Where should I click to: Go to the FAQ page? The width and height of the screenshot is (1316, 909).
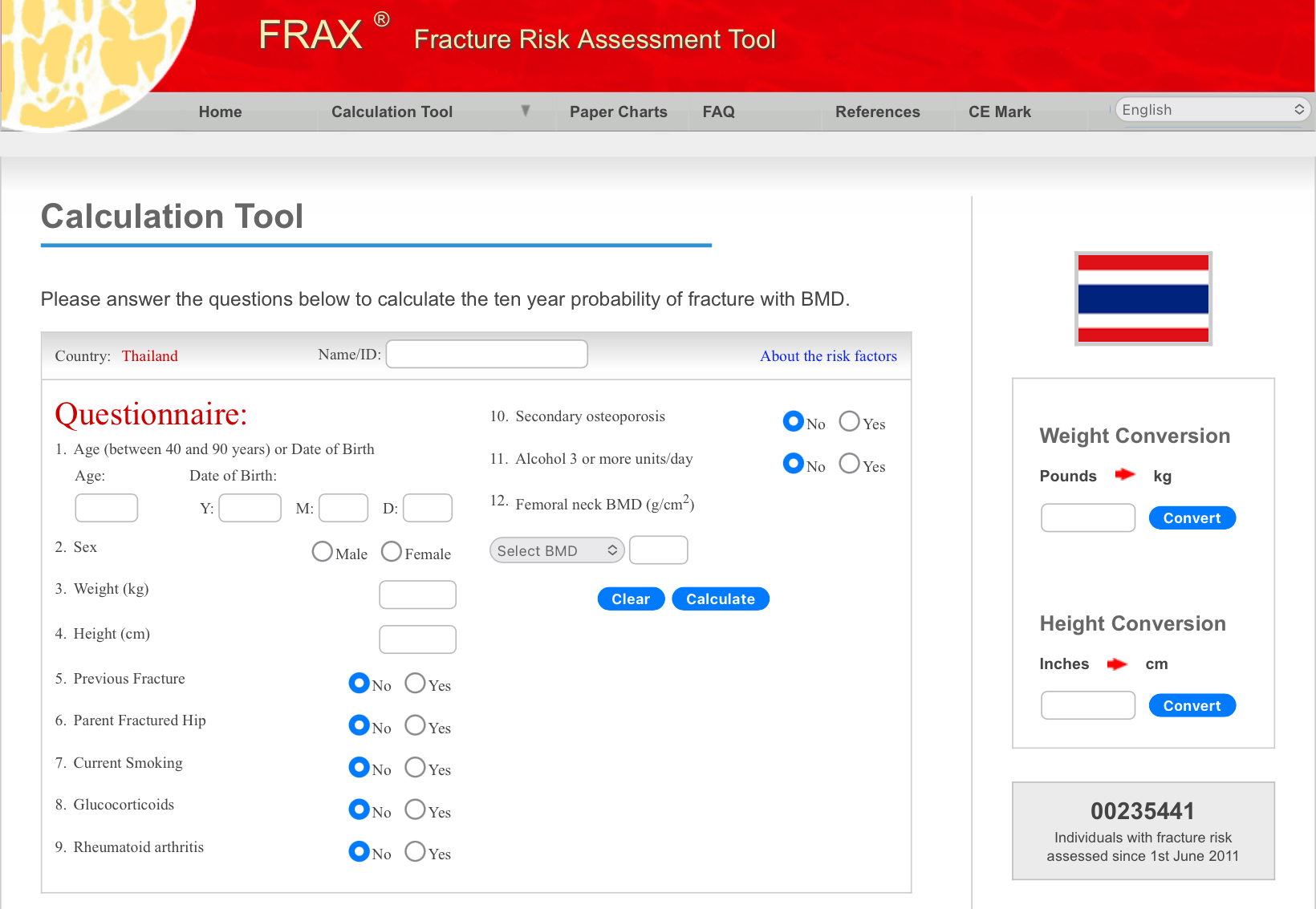click(718, 112)
